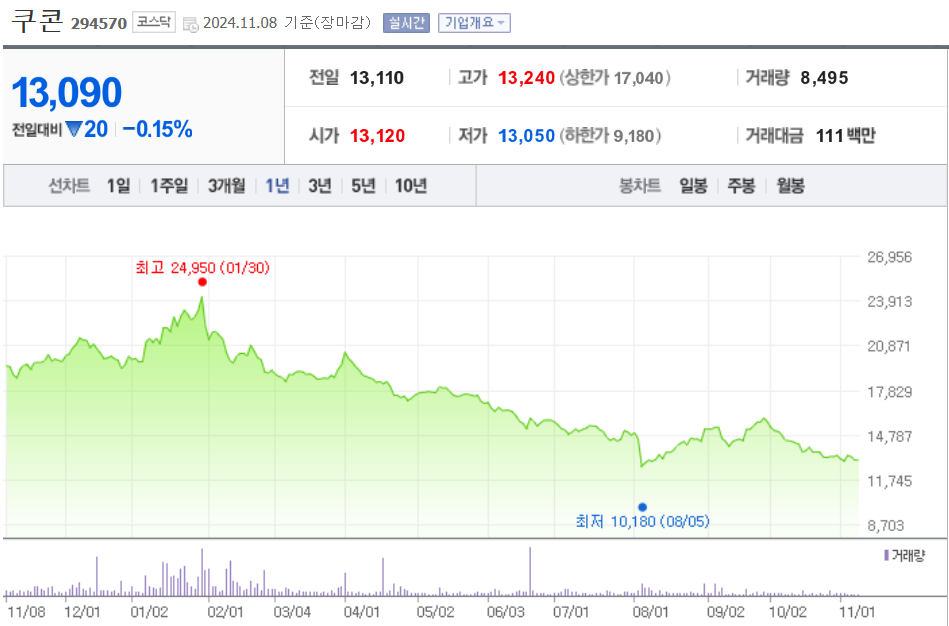The image size is (949, 626).
Task: Switch to the 일봉 candle chart
Action: 693,186
